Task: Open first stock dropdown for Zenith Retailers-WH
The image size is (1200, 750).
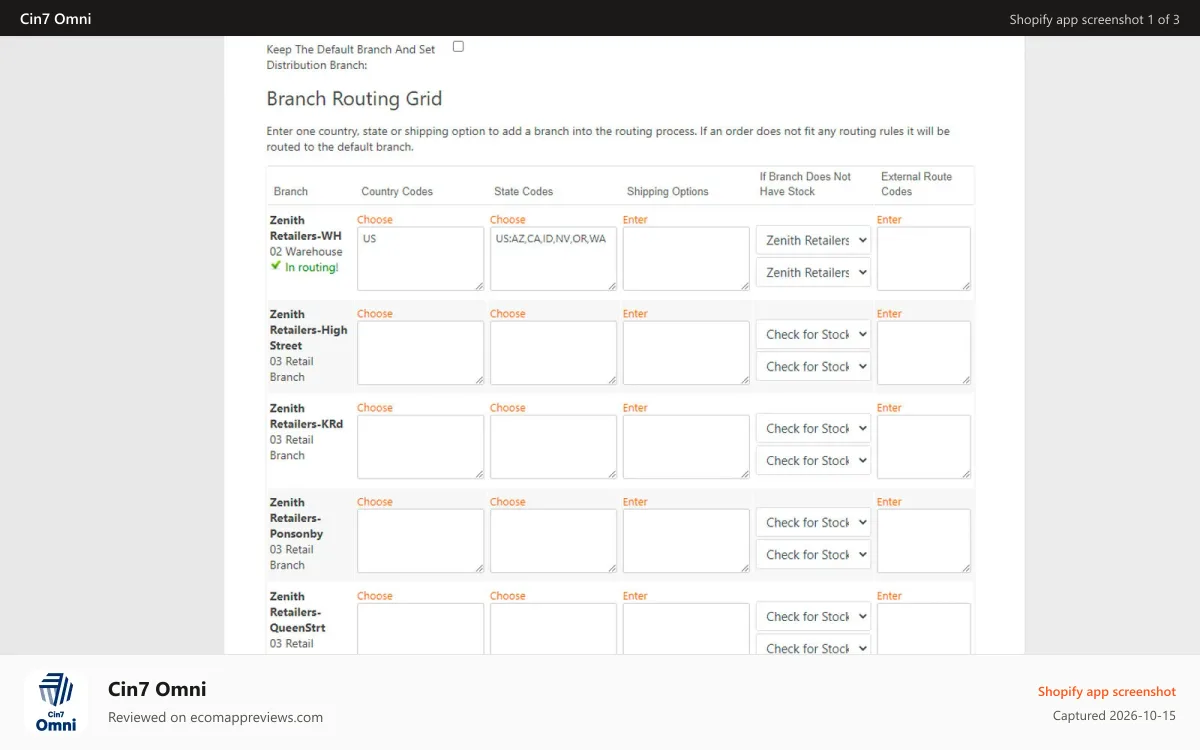Action: click(813, 240)
